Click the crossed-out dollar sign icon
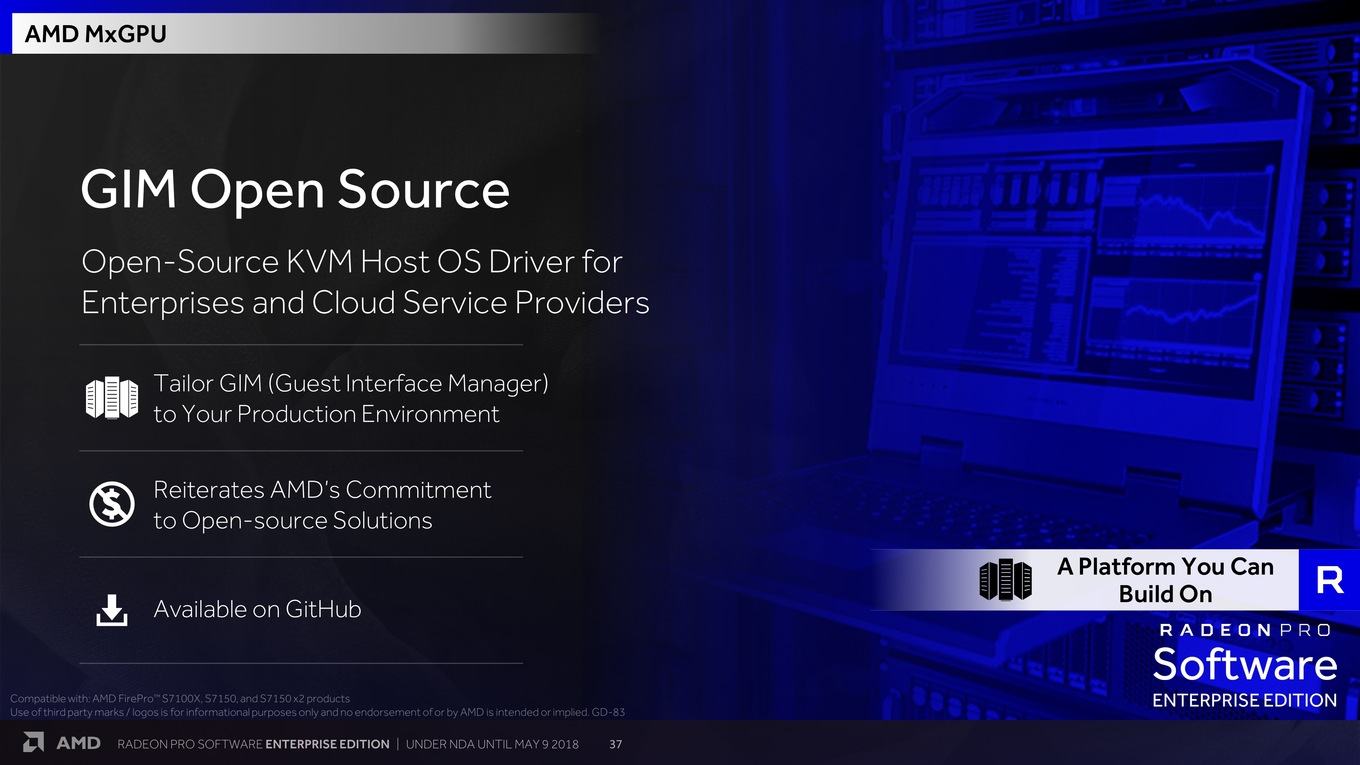Screen dimensions: 1360x765 tap(112, 504)
